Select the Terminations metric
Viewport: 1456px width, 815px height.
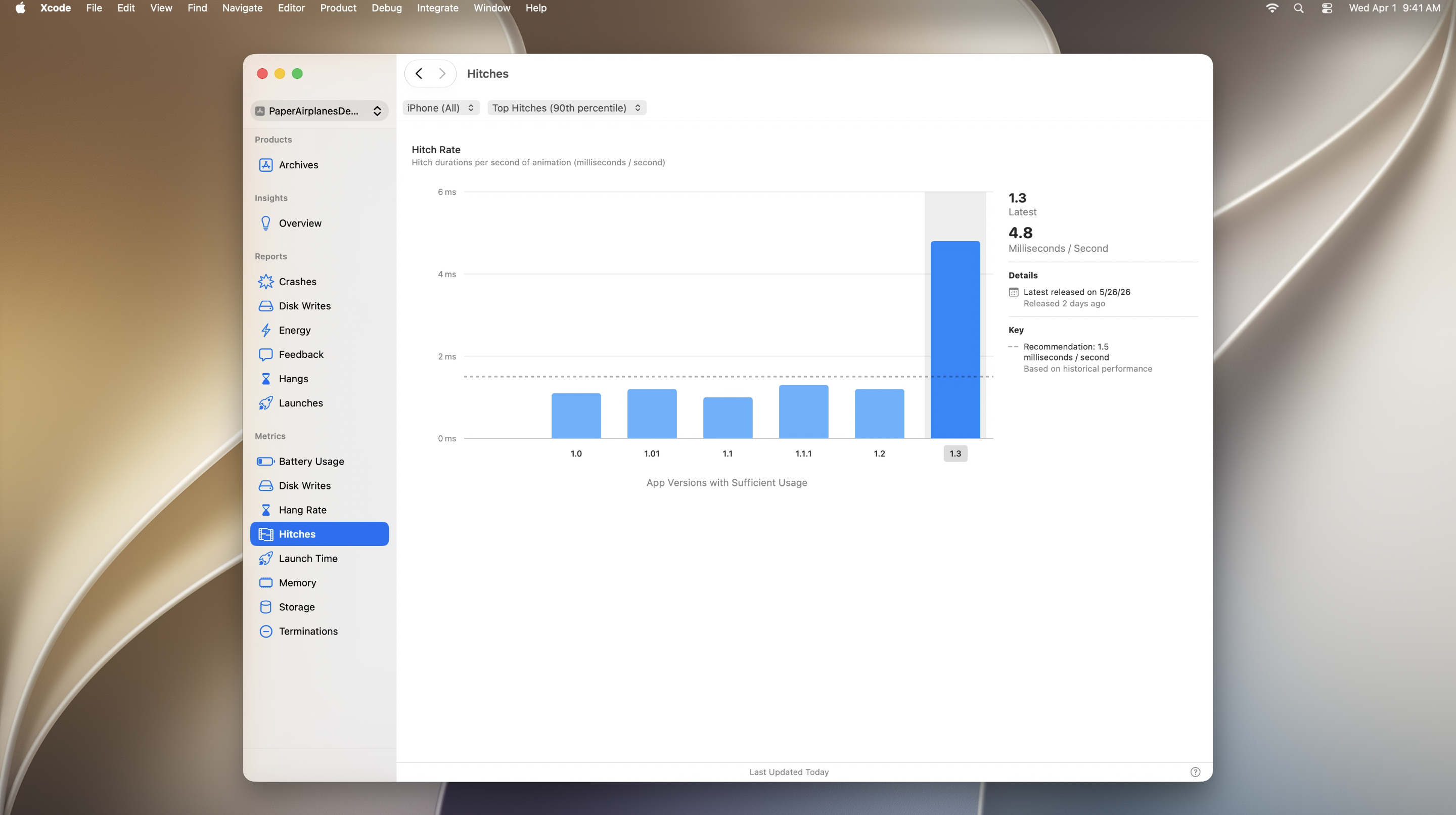click(x=320, y=631)
